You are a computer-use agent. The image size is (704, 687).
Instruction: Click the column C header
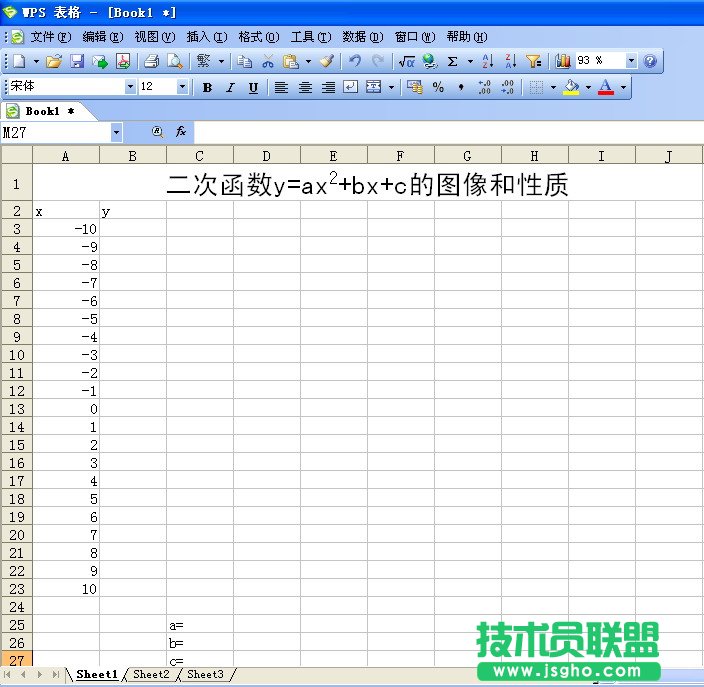point(200,155)
